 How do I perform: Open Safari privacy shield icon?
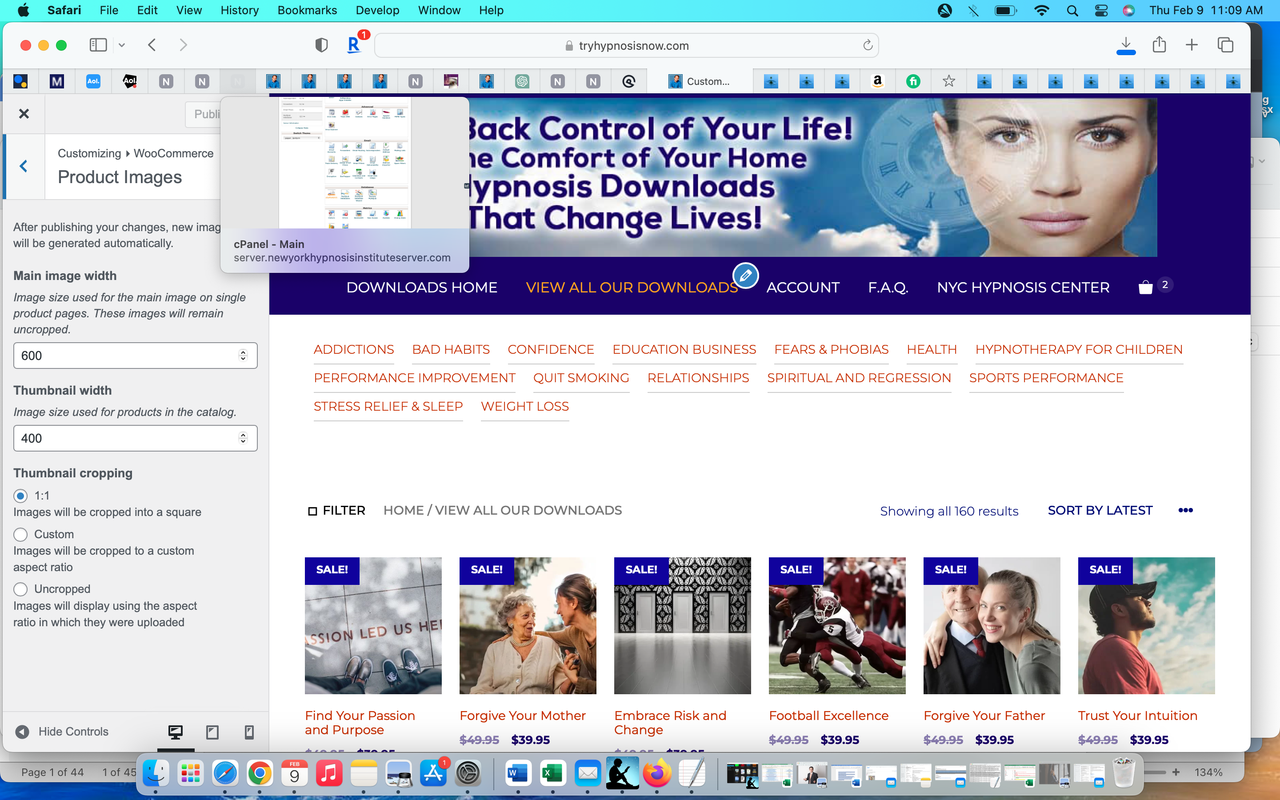point(321,45)
